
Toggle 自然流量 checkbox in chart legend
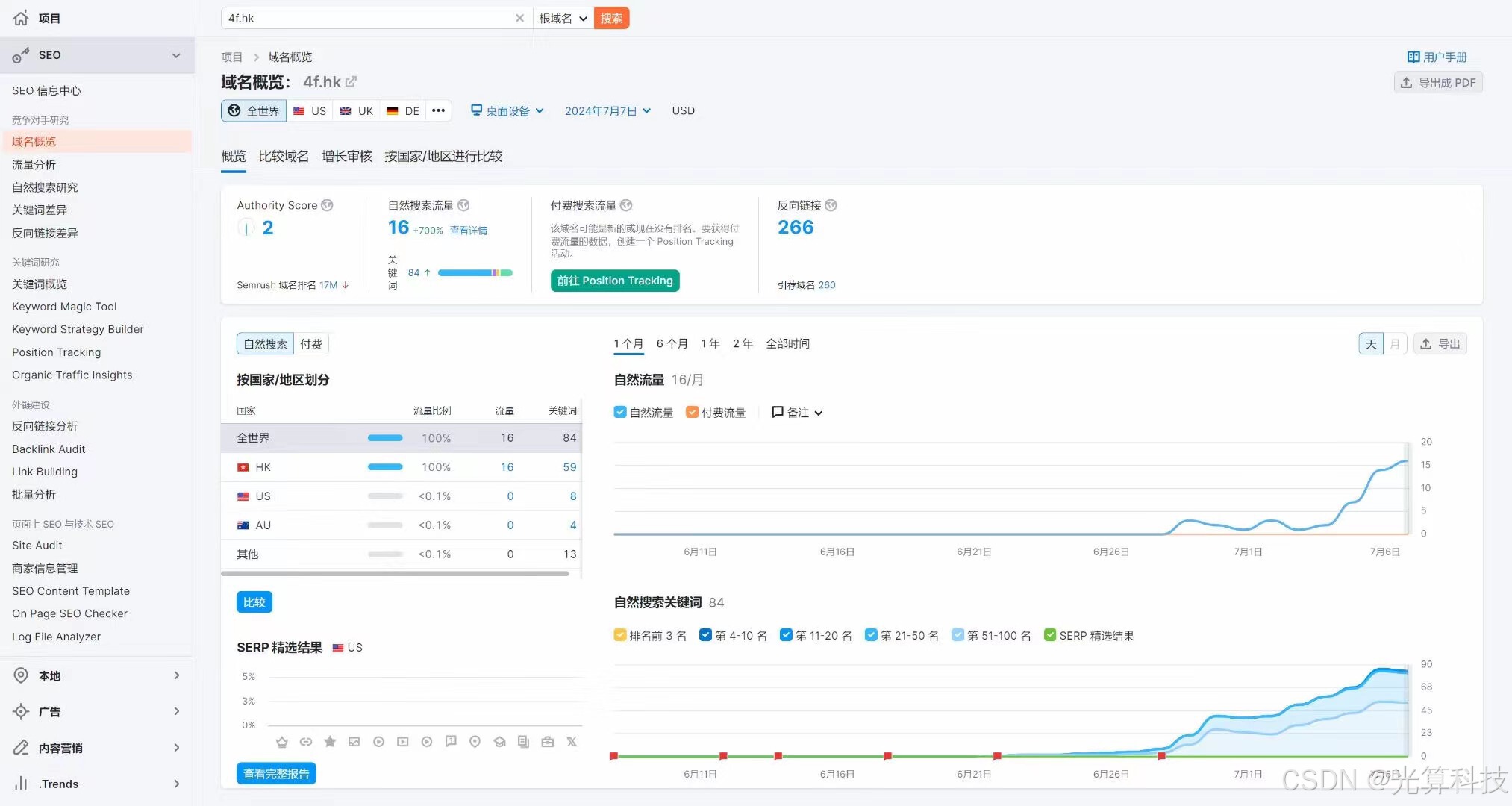620,412
